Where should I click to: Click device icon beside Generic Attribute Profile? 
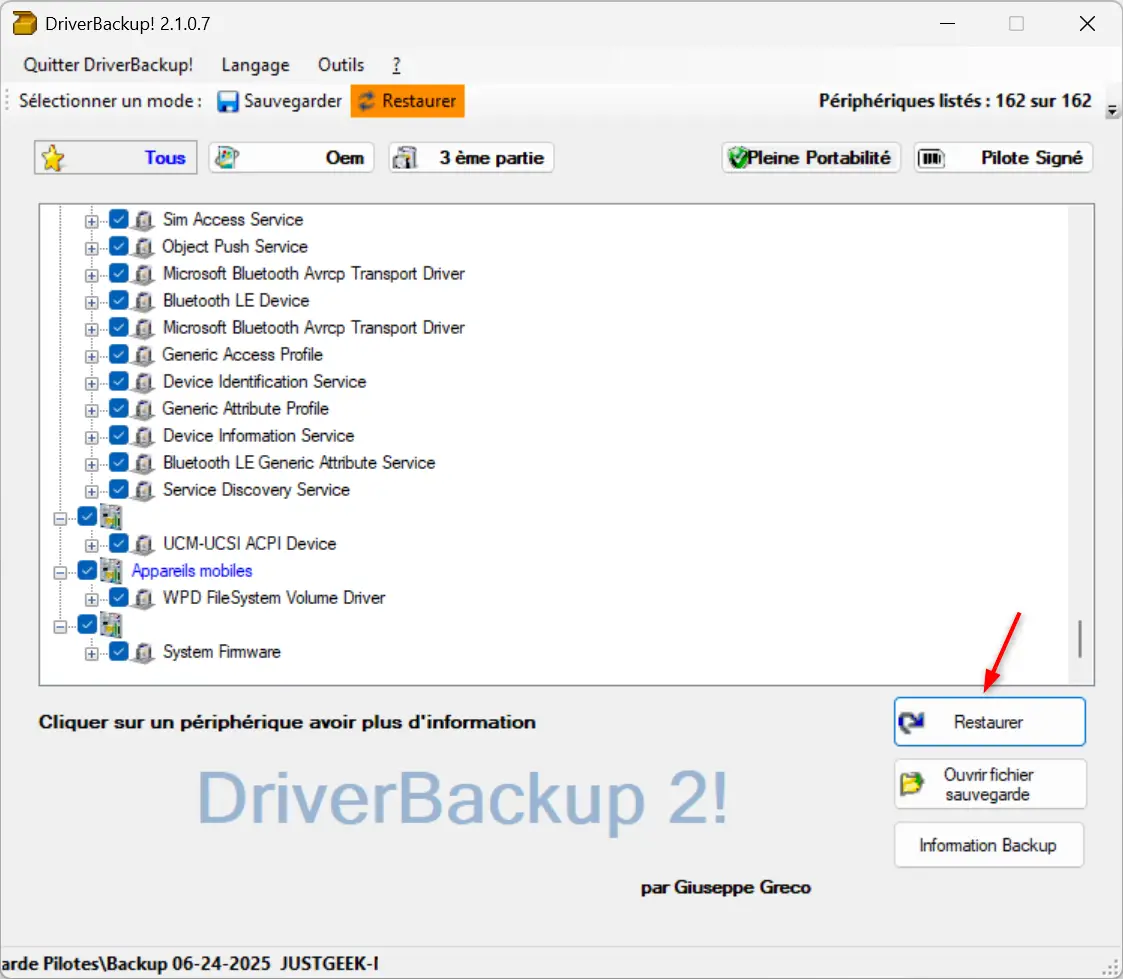[x=144, y=409]
